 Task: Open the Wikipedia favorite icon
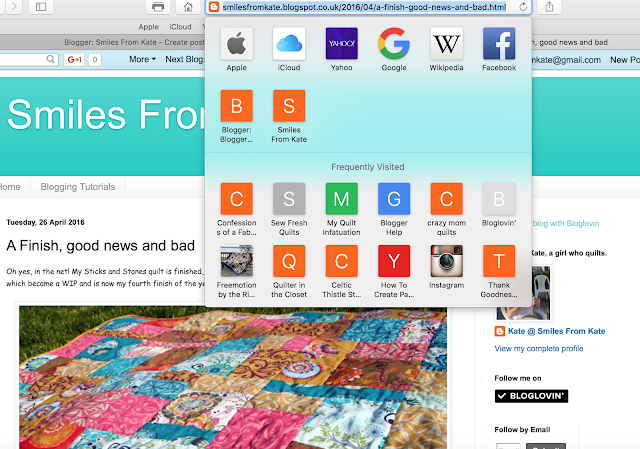[447, 44]
